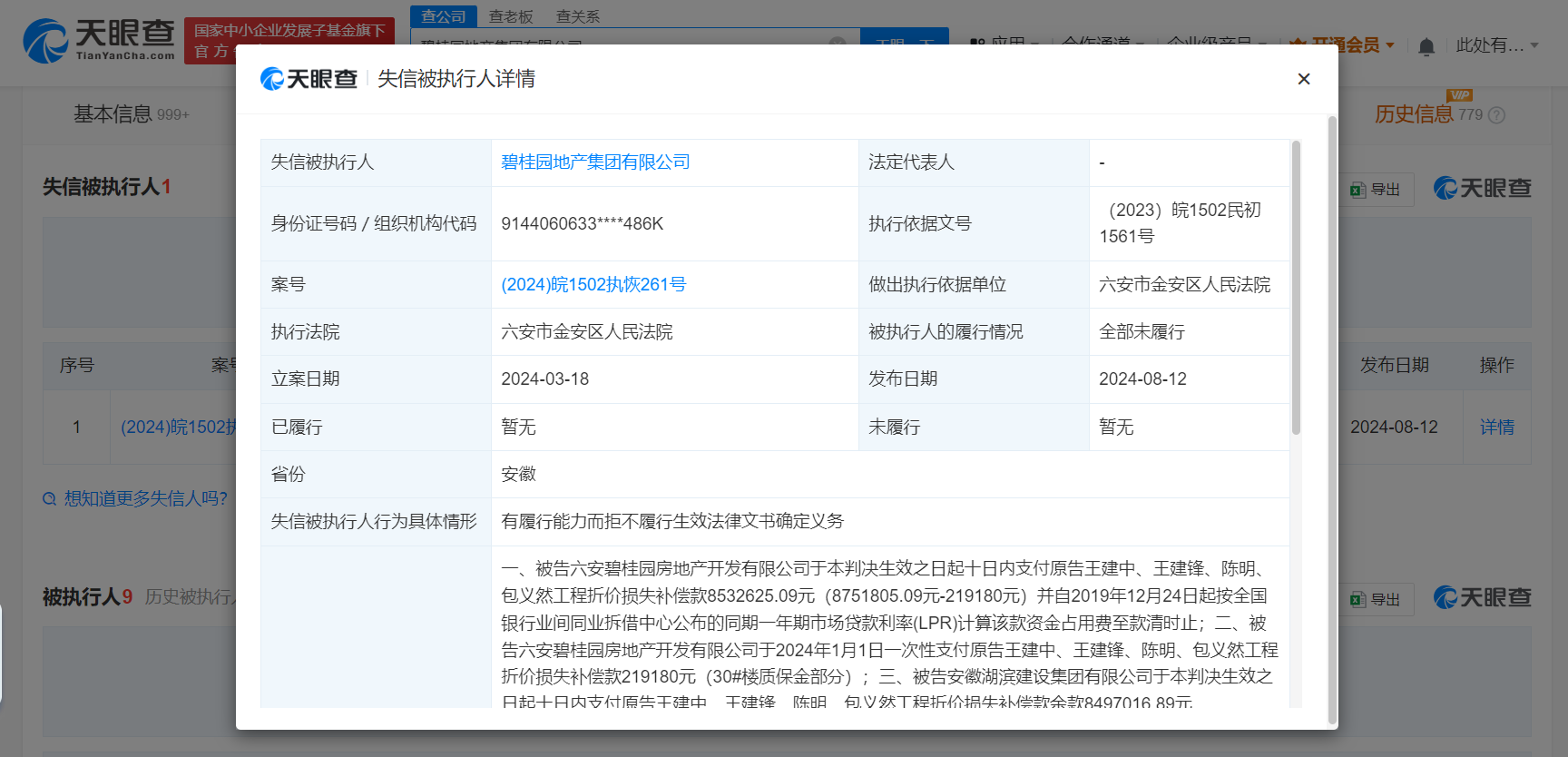Click the crown icon by 开通会员
Screen dimensions: 1568x757
[x=1298, y=45]
